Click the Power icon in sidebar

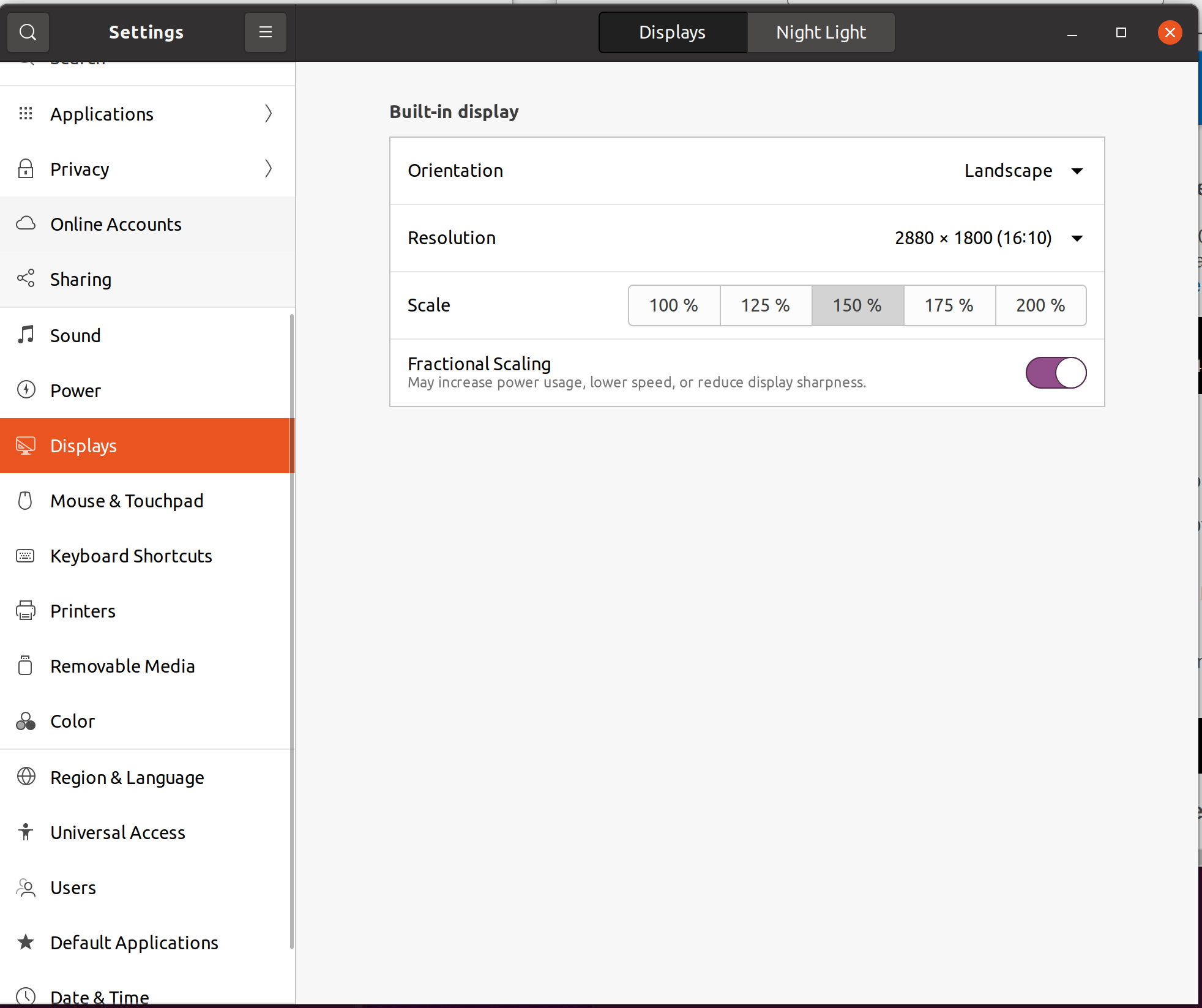[26, 390]
